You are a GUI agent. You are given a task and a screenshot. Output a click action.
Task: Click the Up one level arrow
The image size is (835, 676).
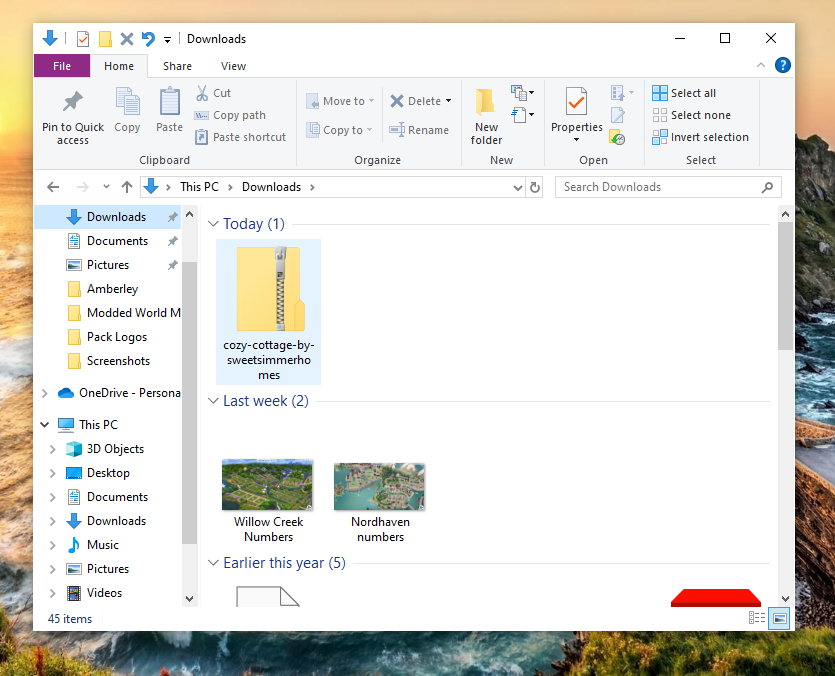(x=127, y=187)
